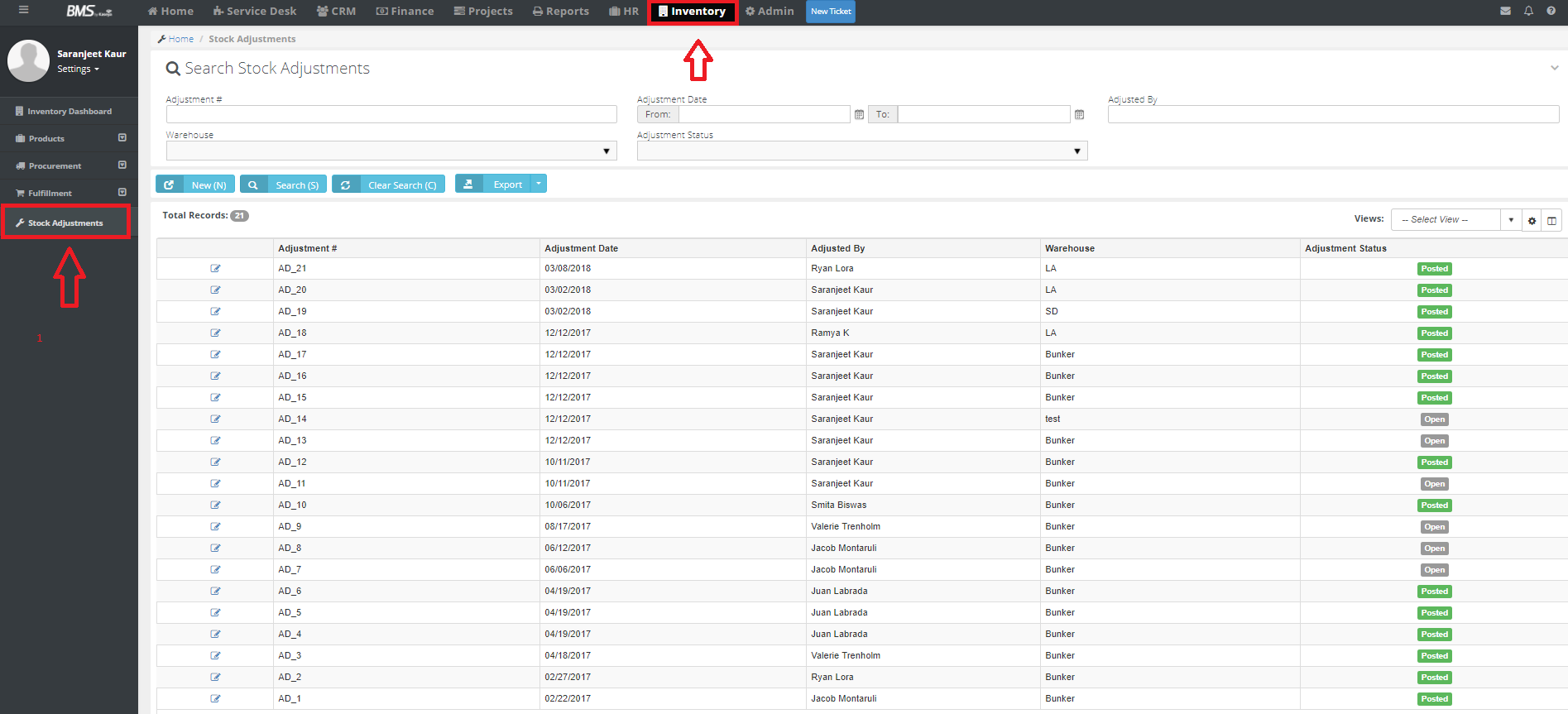Open the Warehouse dropdown
The height and width of the screenshot is (714, 1568).
(391, 151)
